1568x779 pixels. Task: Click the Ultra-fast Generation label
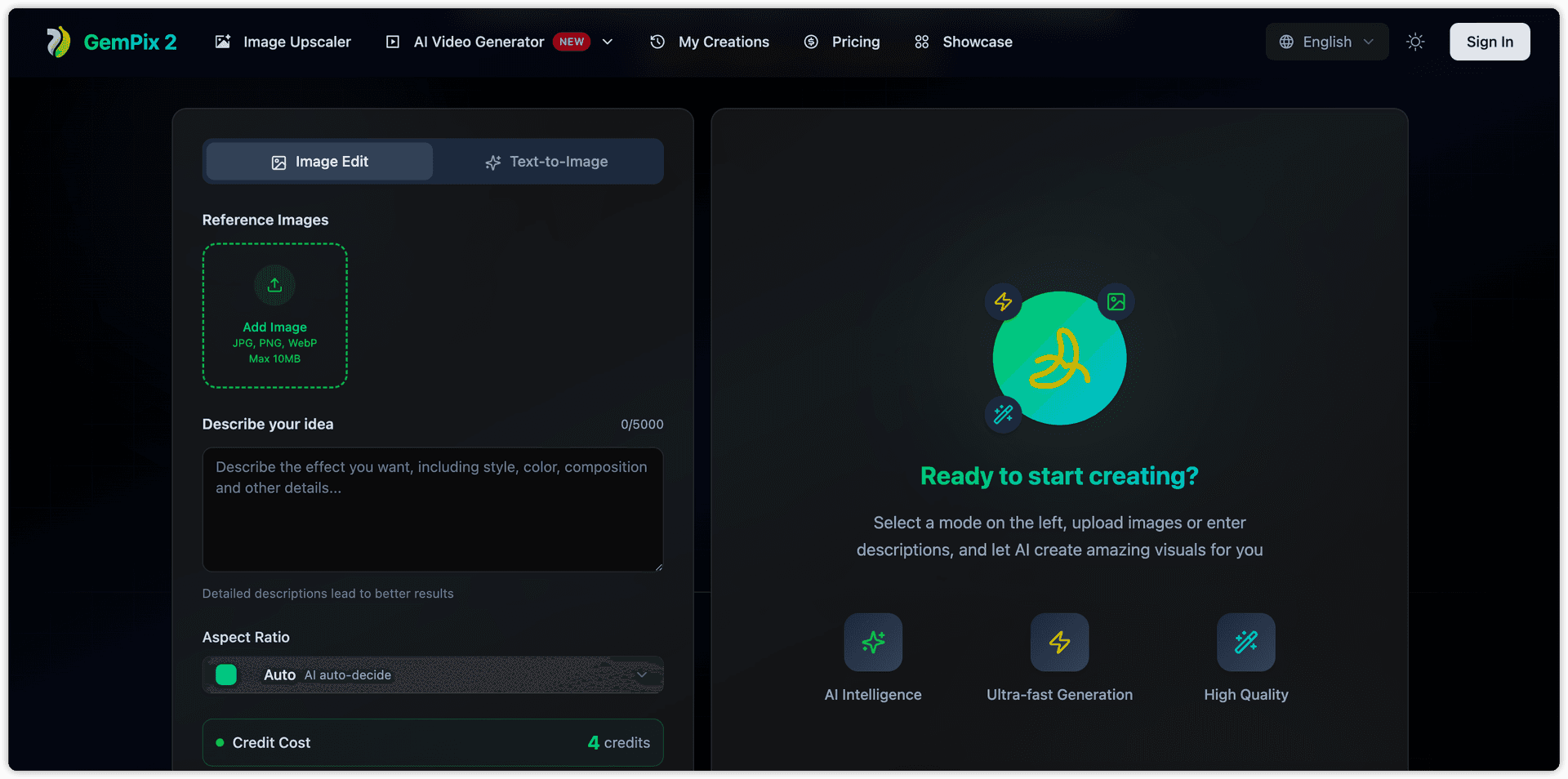[x=1059, y=695]
